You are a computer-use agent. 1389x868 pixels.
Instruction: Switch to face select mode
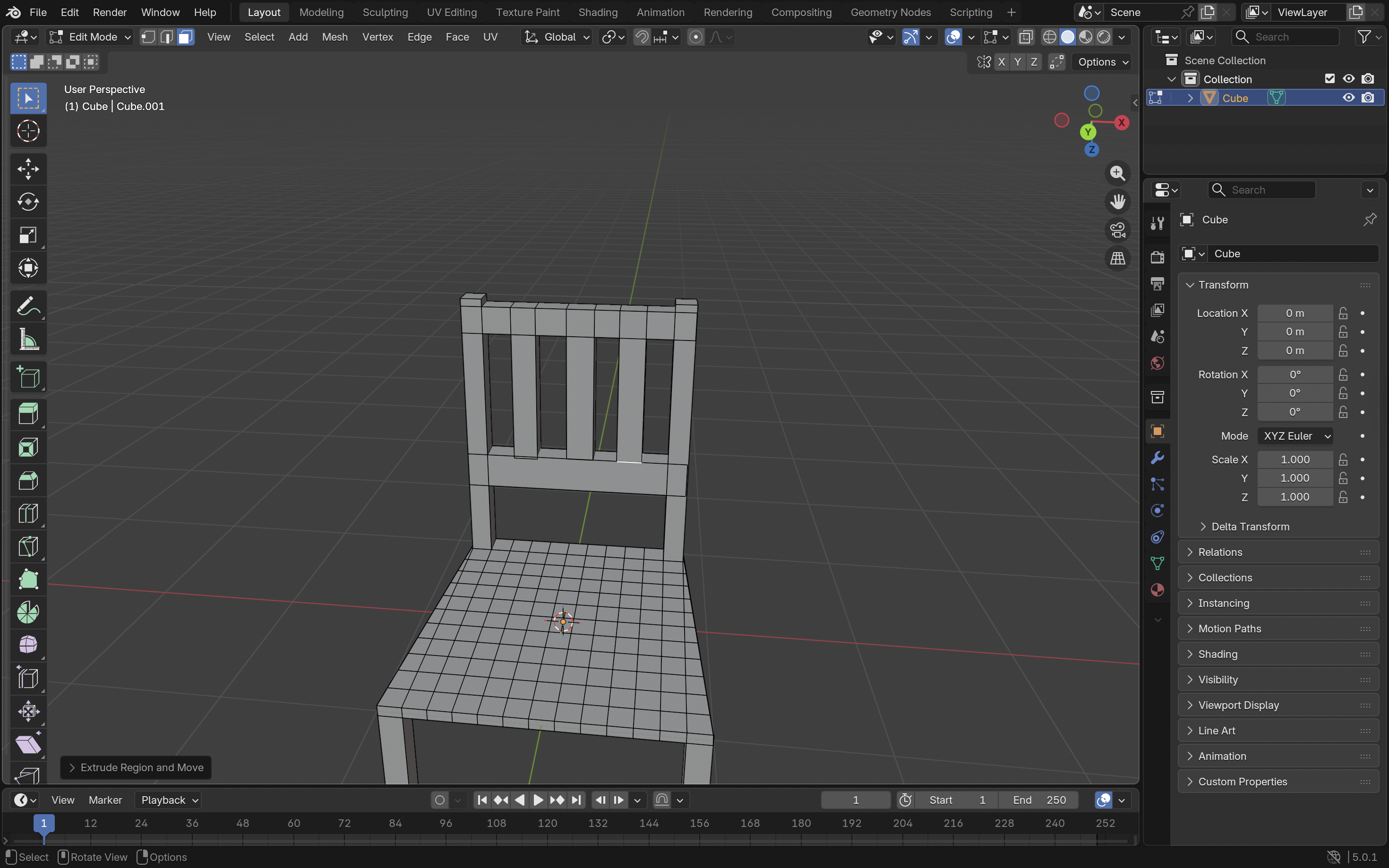[x=185, y=37]
